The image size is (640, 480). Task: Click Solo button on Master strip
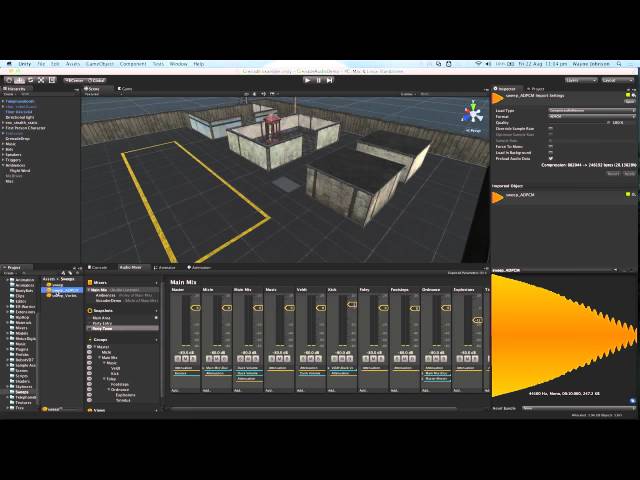pos(178,359)
